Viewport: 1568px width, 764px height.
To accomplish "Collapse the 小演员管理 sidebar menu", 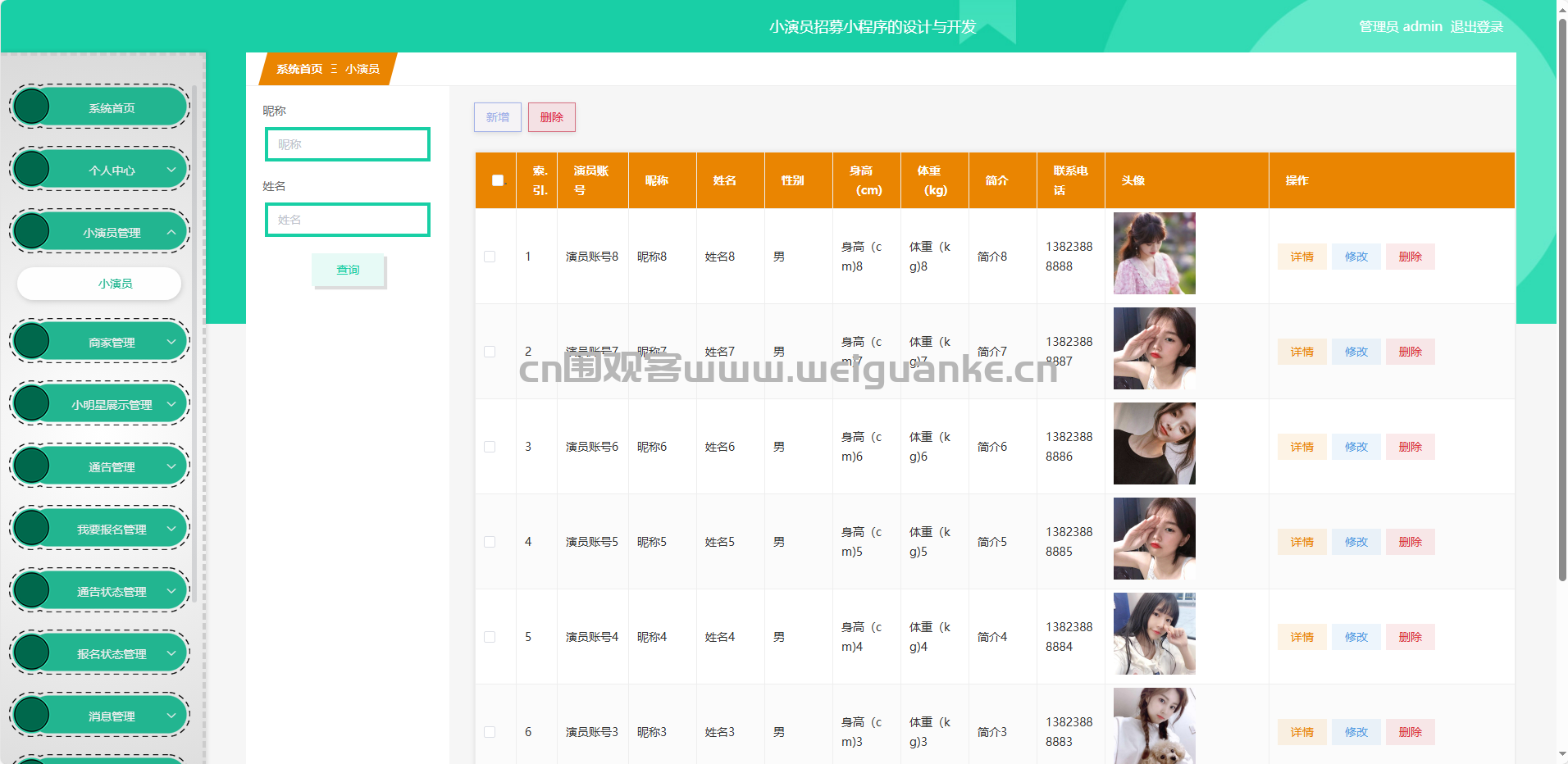I will tap(99, 232).
